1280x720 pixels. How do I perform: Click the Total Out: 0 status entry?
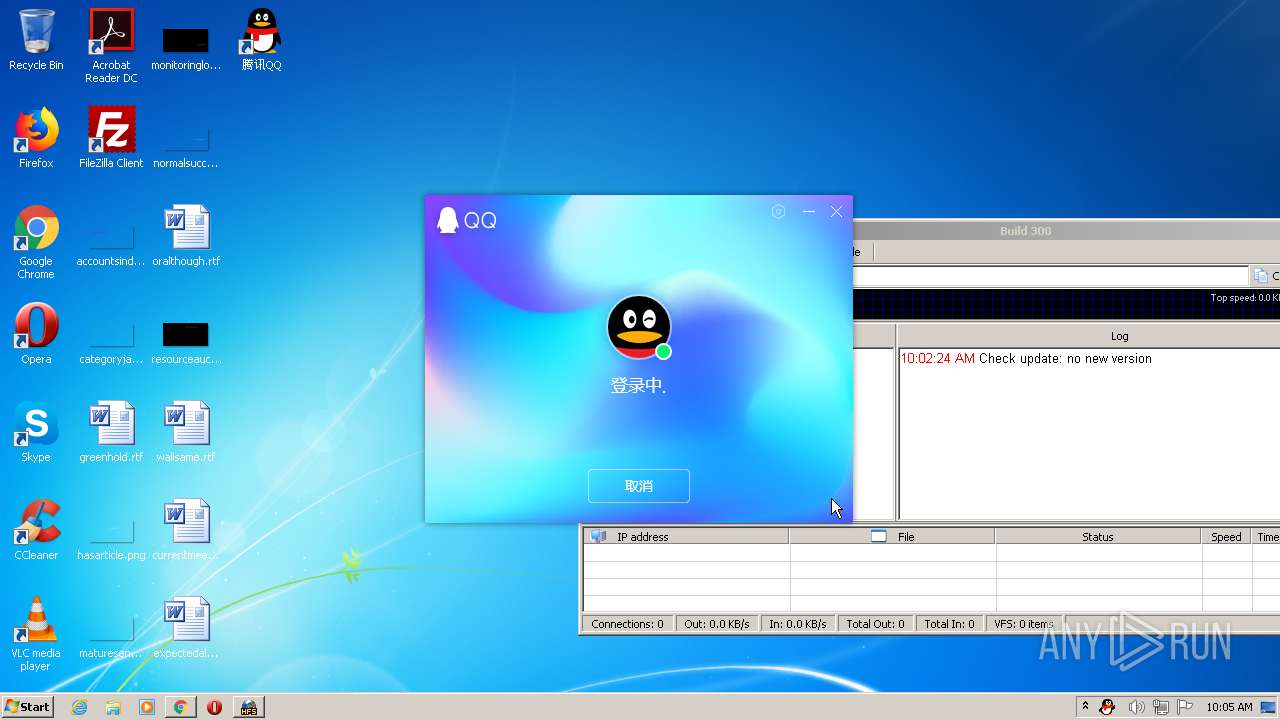[875, 624]
